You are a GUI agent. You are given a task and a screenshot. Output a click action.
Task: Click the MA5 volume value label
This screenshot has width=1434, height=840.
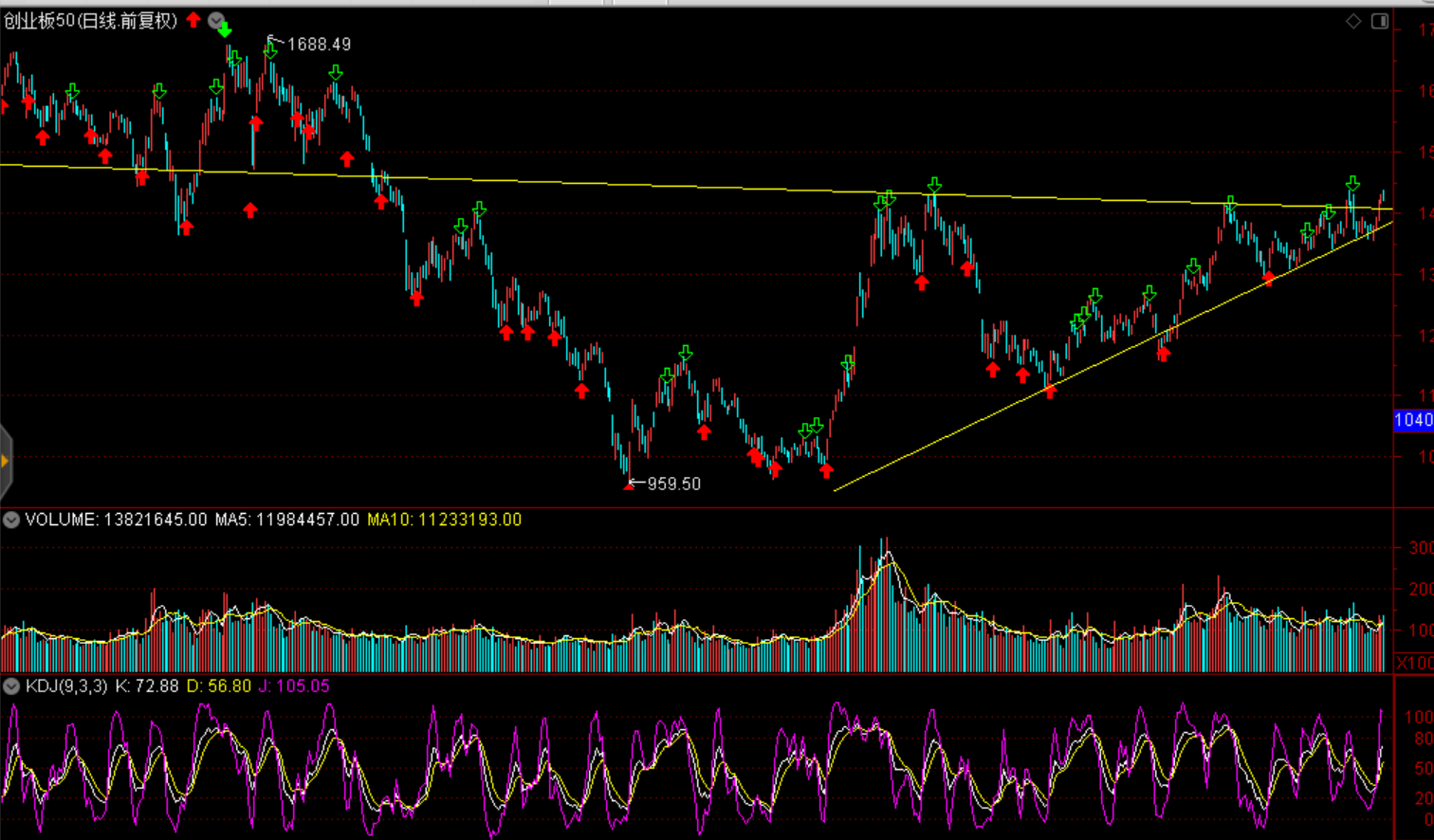click(286, 520)
